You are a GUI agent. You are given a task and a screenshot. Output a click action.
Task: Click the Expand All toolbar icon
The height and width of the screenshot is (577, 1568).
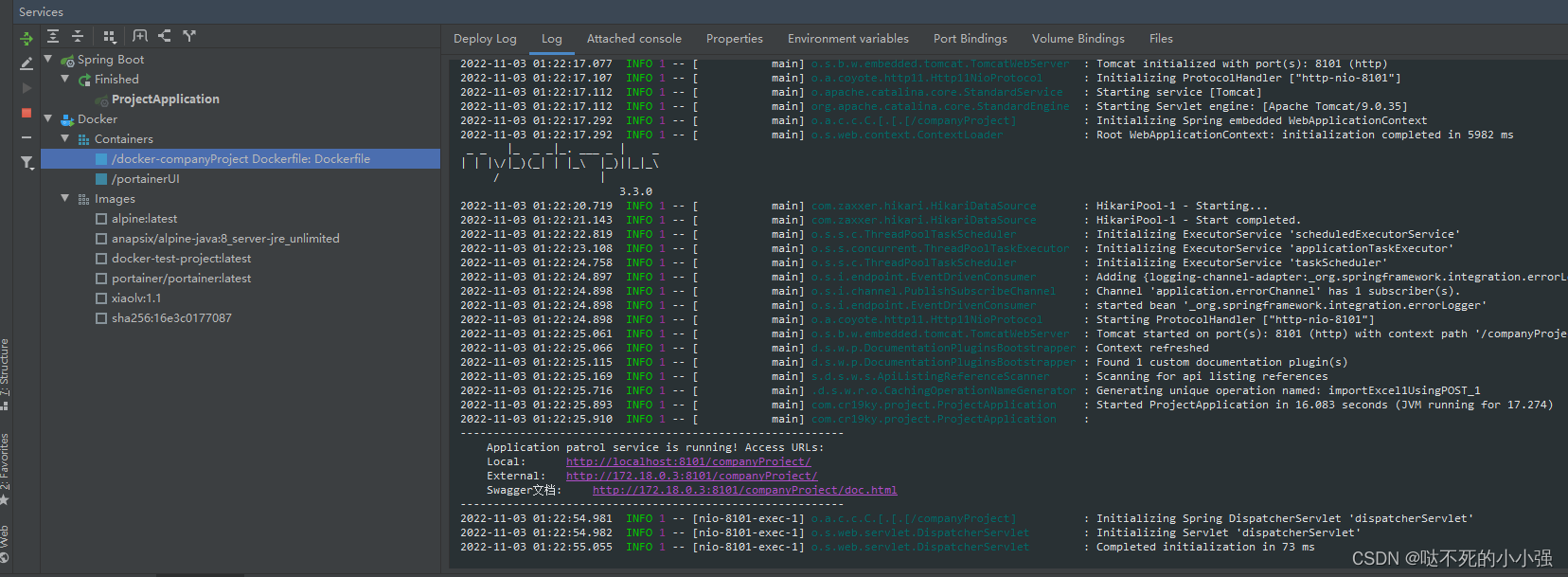click(x=53, y=36)
